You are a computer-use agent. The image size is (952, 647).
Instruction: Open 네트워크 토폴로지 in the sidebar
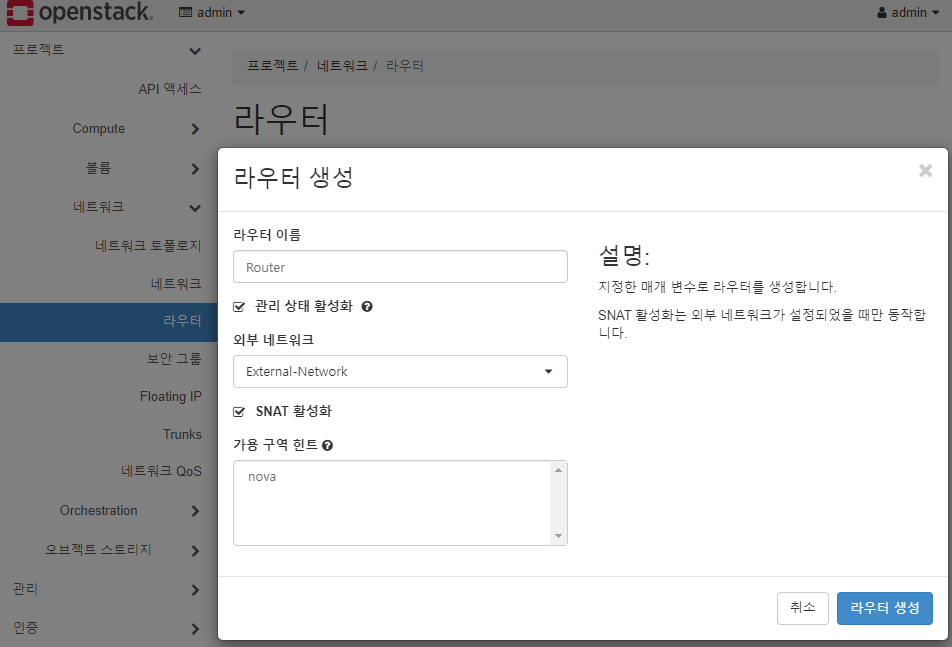[148, 246]
